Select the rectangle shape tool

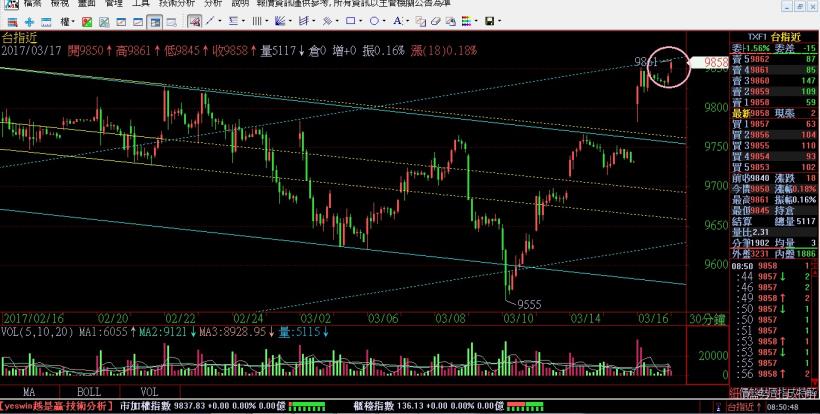(350, 21)
